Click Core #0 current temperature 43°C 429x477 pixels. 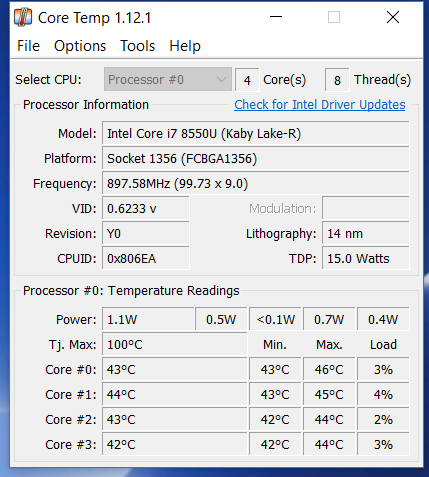pyautogui.click(x=175, y=369)
